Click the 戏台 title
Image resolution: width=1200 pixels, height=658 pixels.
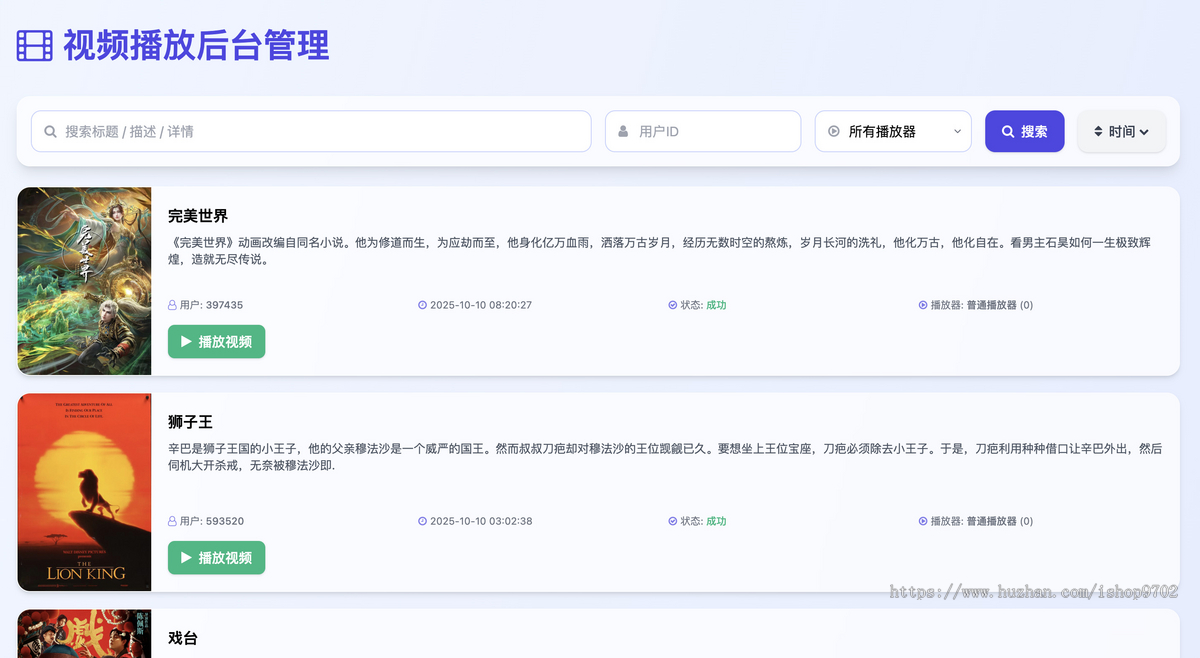(183, 638)
